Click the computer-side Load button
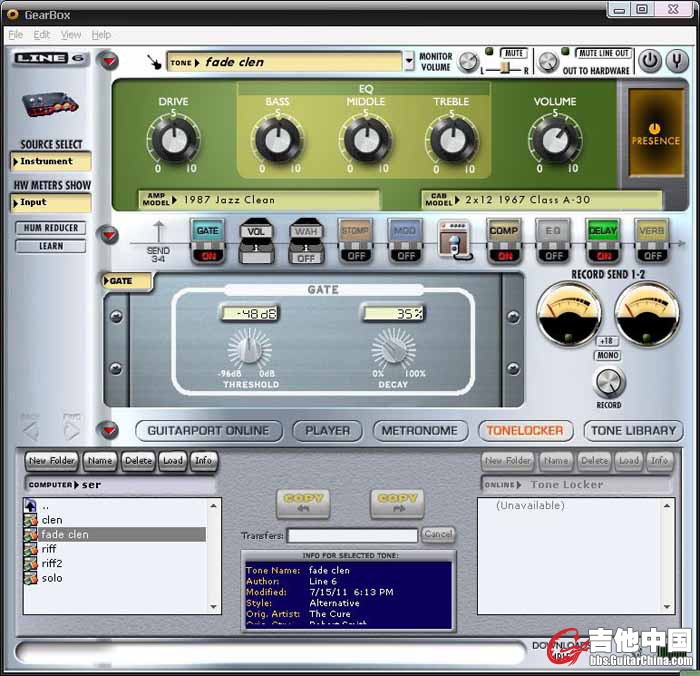The image size is (700, 676). pyautogui.click(x=173, y=461)
